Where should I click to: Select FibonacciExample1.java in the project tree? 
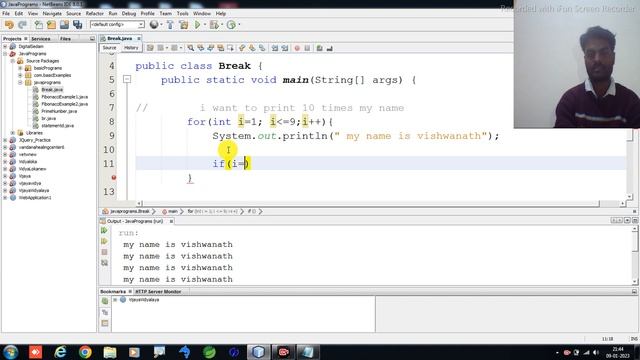point(64,97)
